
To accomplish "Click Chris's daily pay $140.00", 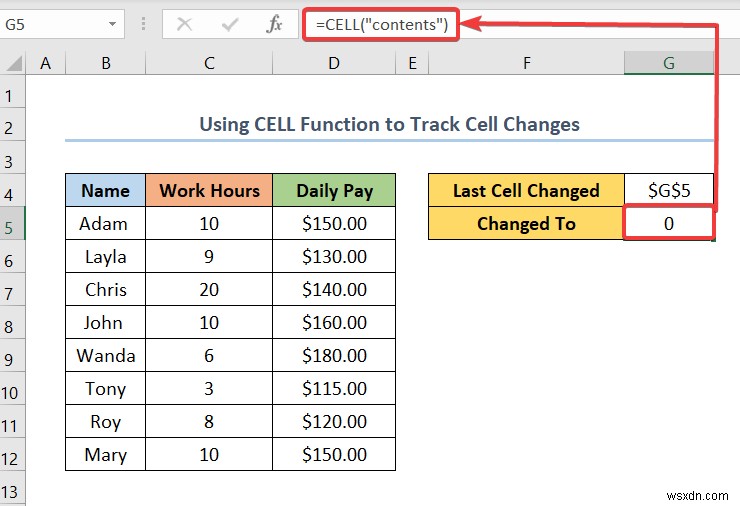I will point(334,289).
